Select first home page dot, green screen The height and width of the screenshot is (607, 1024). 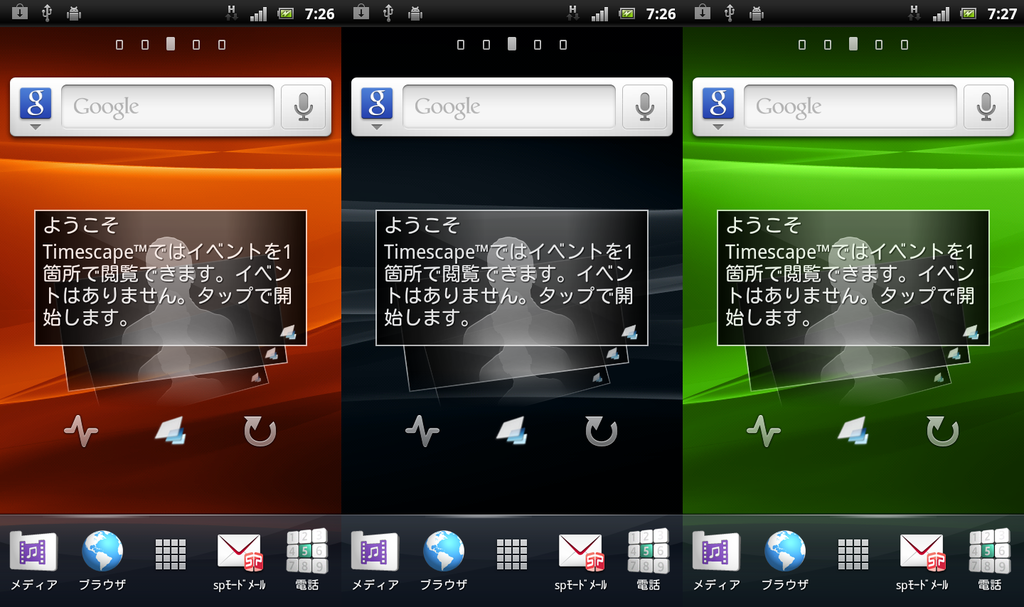pyautogui.click(x=802, y=44)
